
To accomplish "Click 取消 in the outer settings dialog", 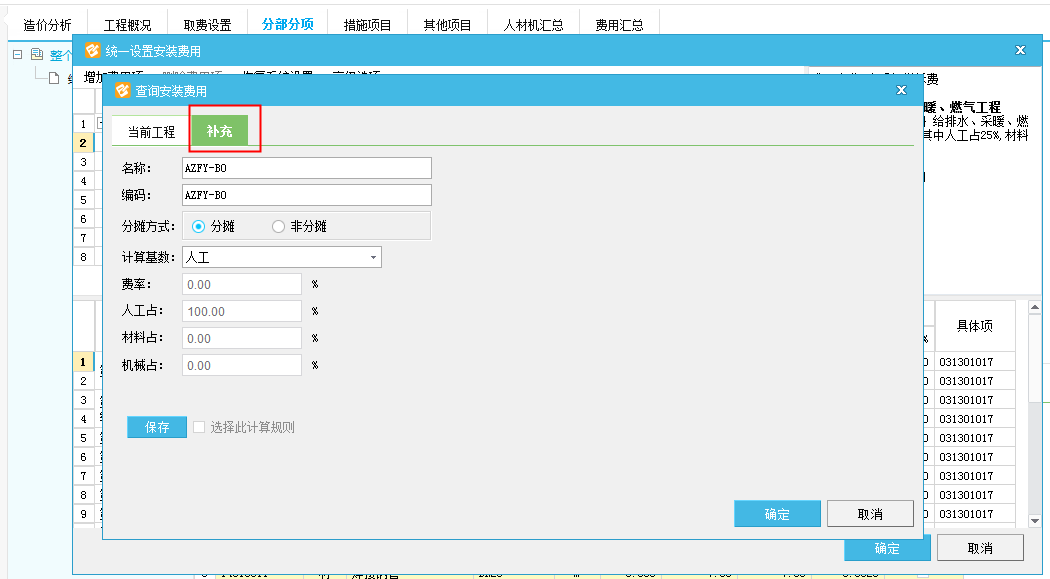I will (979, 548).
